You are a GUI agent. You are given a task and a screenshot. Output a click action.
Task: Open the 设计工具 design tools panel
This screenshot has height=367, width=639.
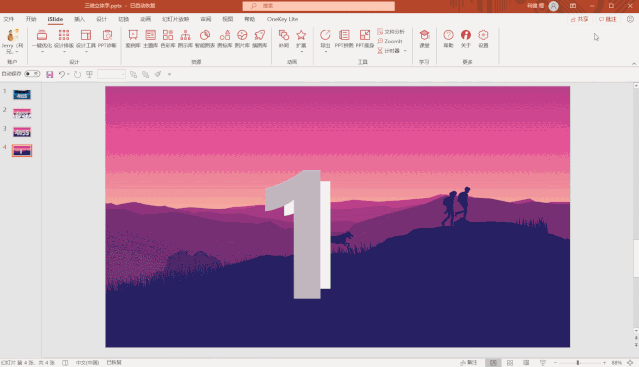86,39
